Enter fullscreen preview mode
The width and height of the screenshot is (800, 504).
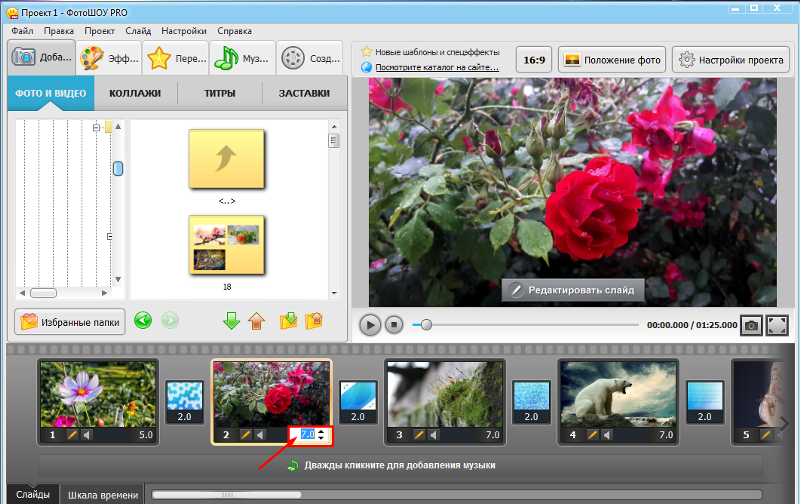coord(777,325)
